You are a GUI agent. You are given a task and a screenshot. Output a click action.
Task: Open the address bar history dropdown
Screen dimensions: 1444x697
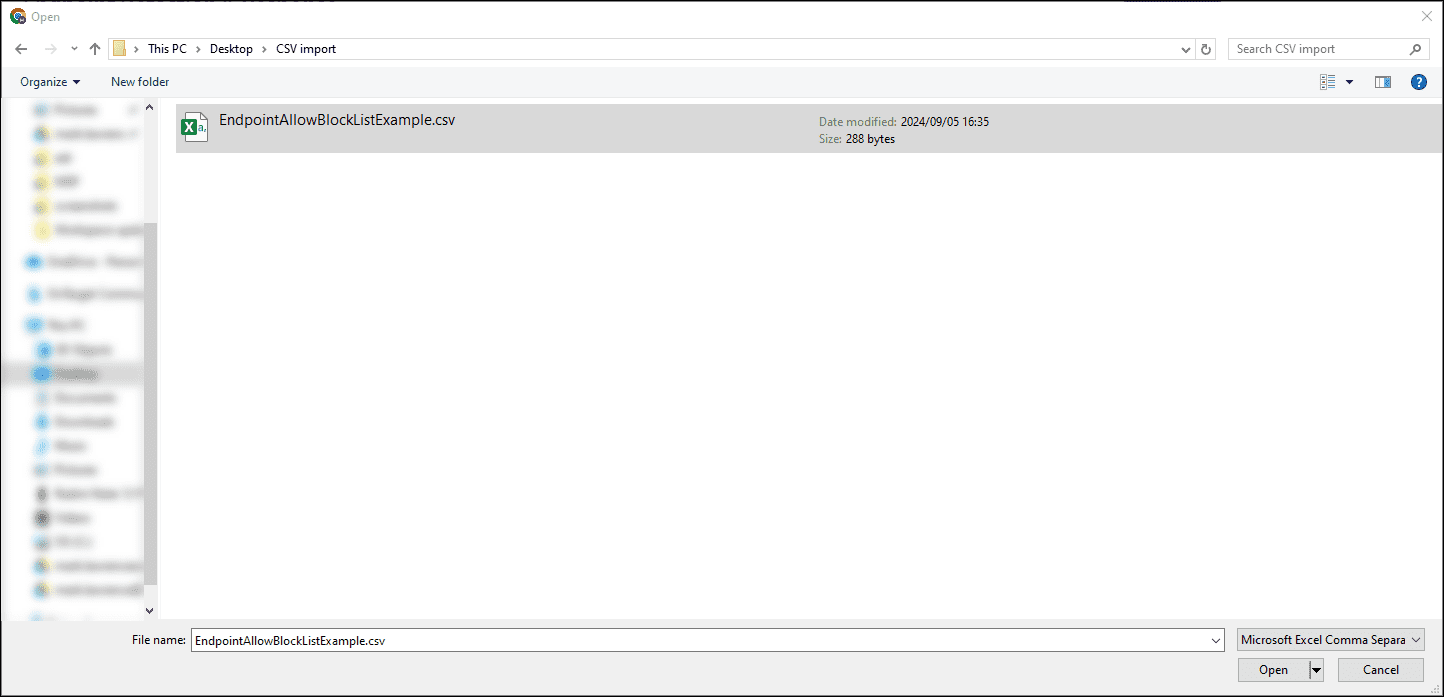point(1185,48)
